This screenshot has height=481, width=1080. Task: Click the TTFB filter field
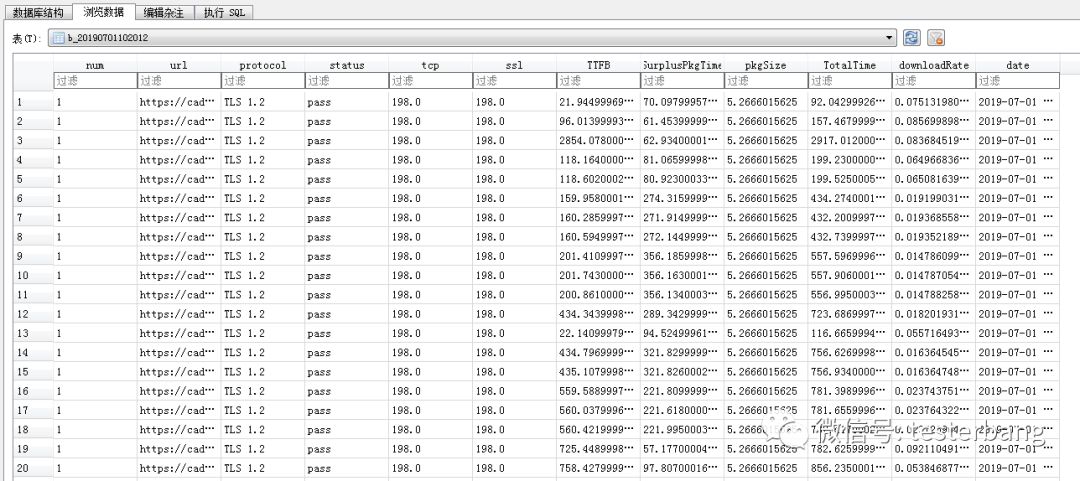tap(599, 81)
